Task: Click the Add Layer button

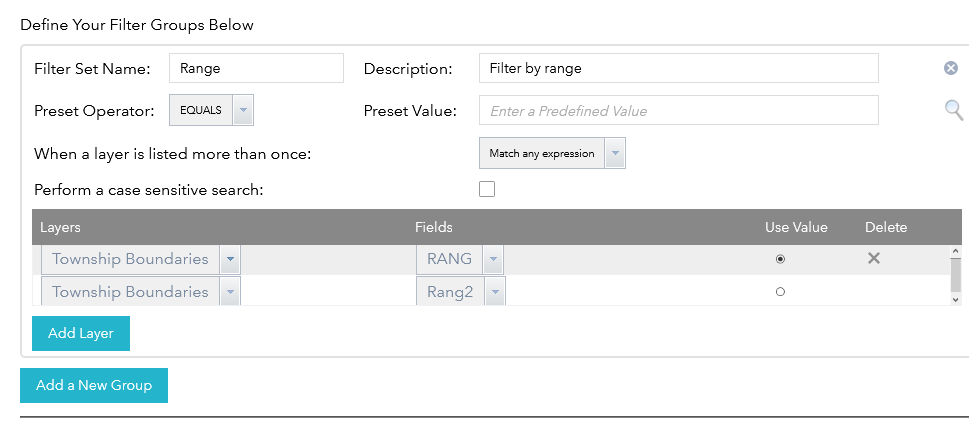Action: 81,333
